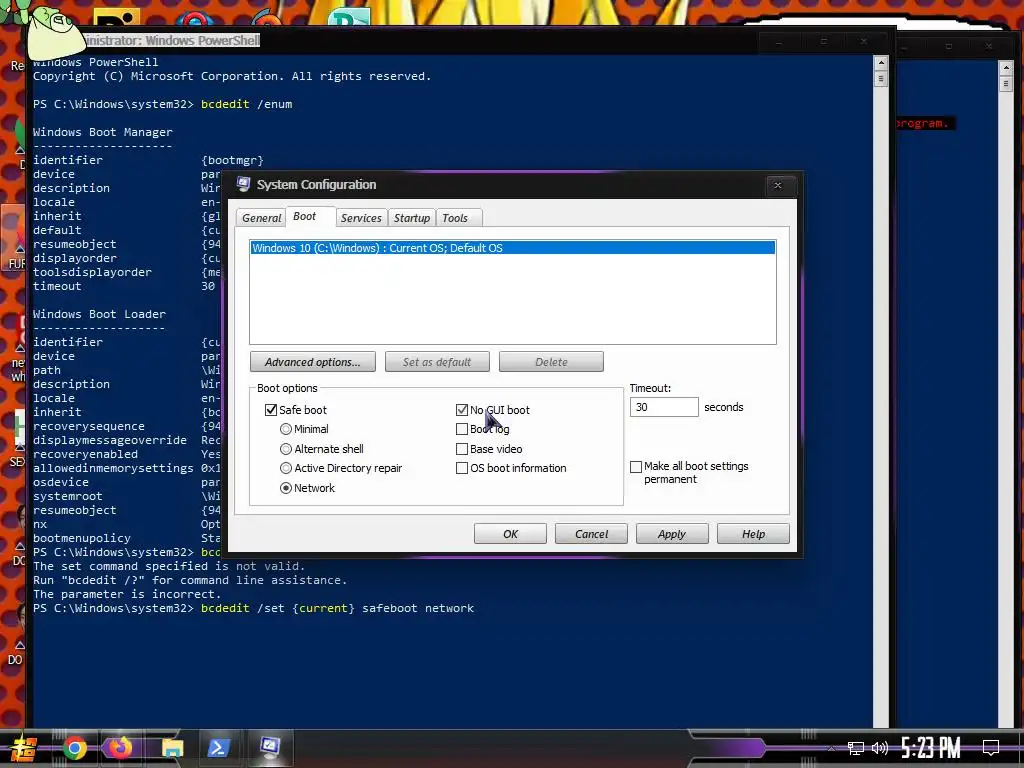
Task: Open File Explorer from the taskbar
Action: (x=172, y=748)
